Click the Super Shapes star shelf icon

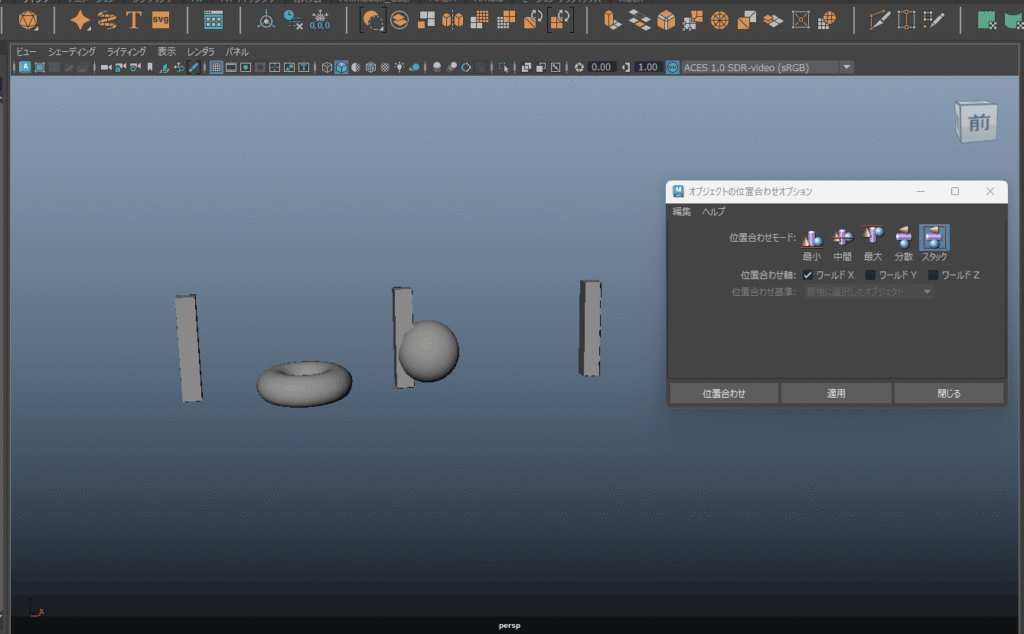(80, 20)
